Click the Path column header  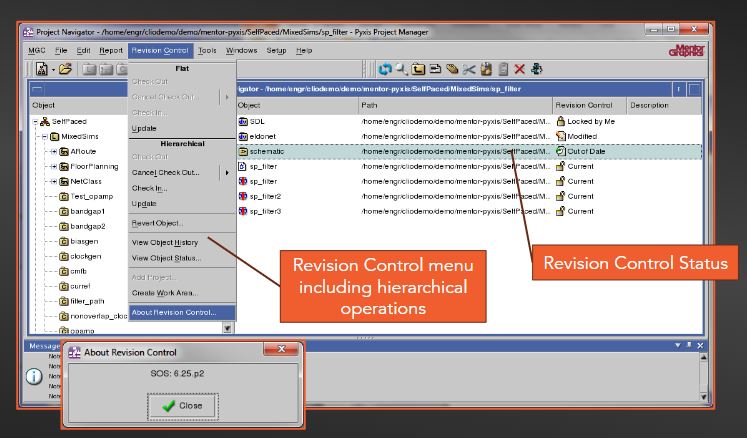pos(455,105)
